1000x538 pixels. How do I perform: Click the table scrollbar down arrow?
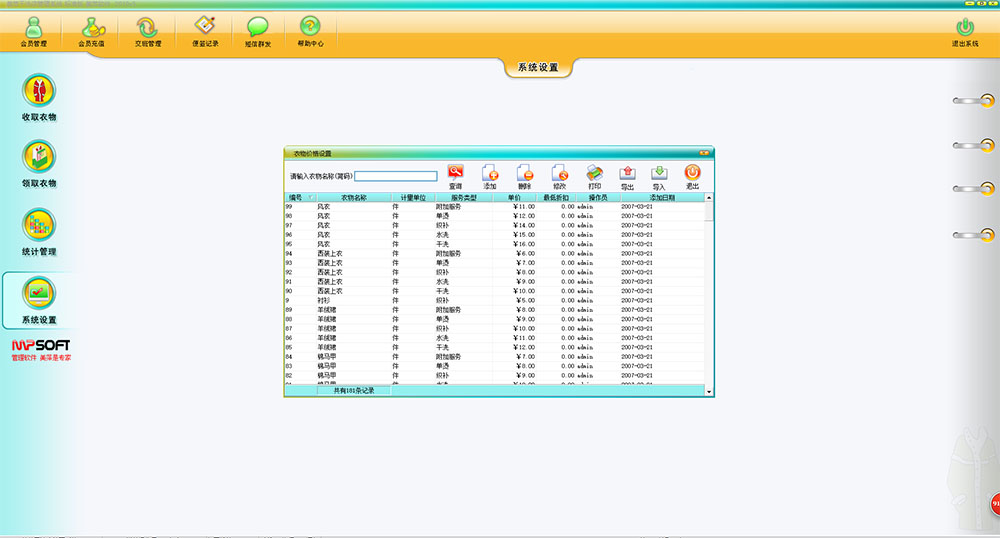(710, 392)
